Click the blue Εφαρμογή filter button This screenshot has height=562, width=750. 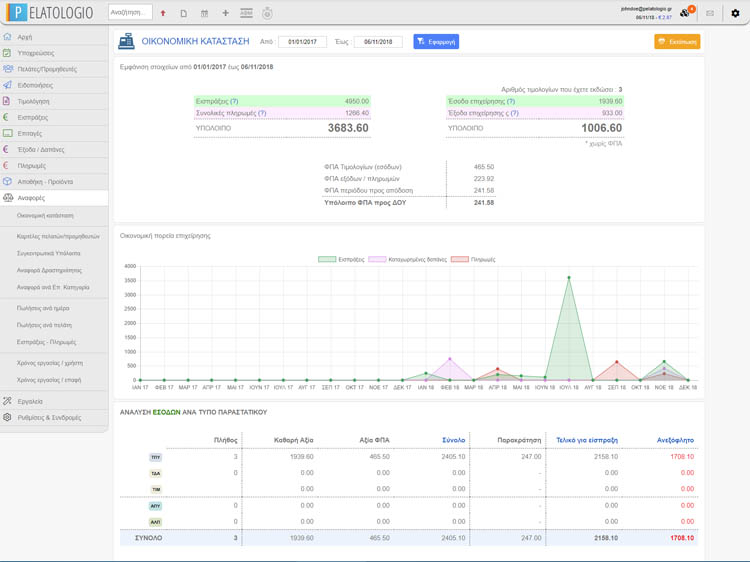coord(436,42)
